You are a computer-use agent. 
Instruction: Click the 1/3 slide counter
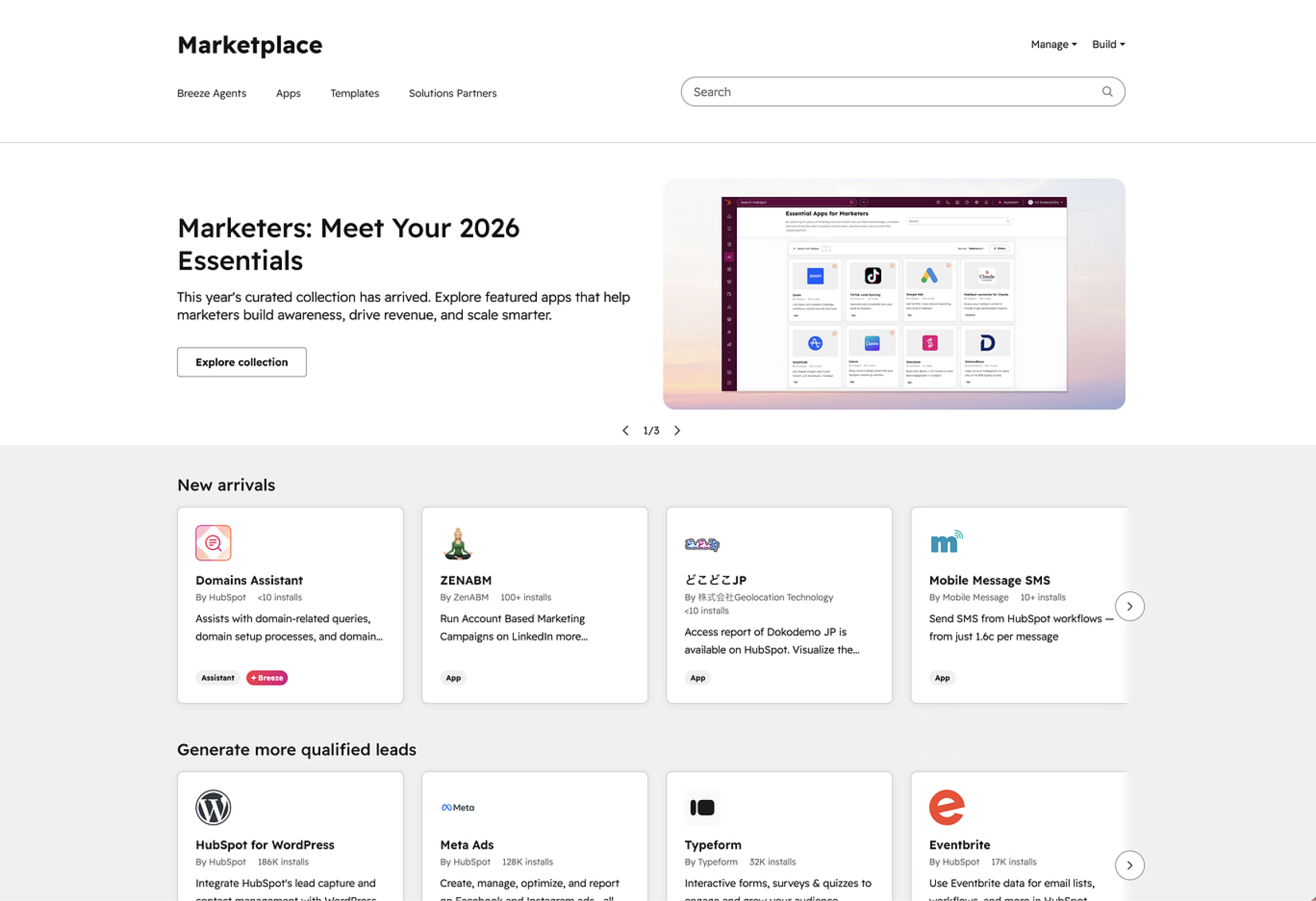point(651,430)
